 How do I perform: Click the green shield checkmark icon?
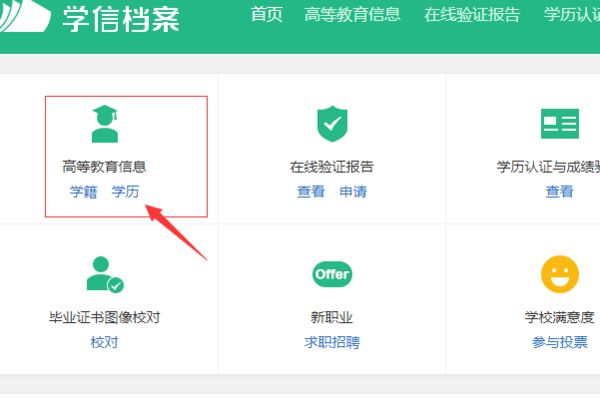(332, 124)
